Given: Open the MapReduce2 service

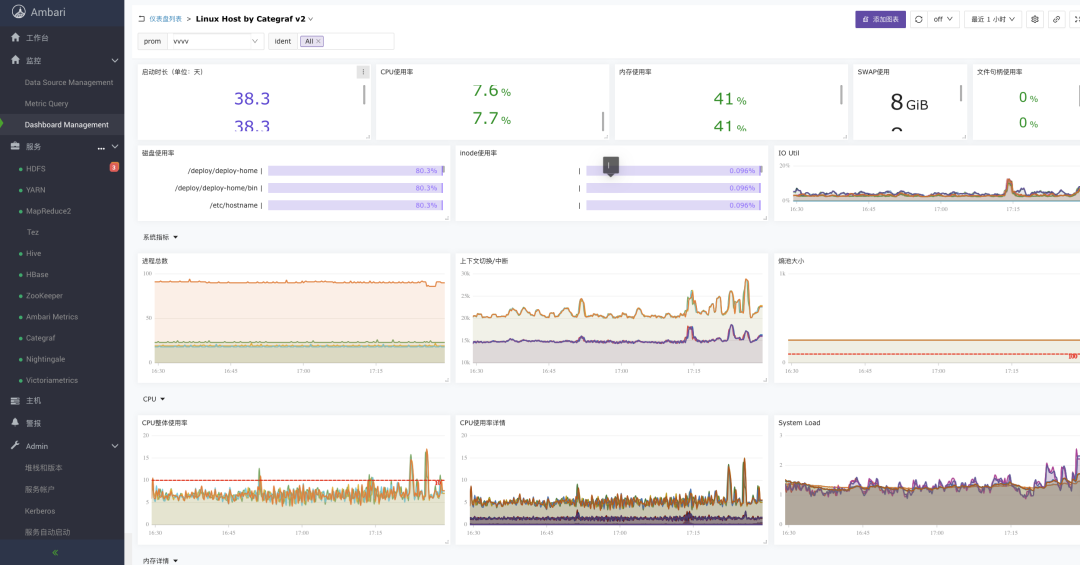Looking at the screenshot, I should coord(48,211).
